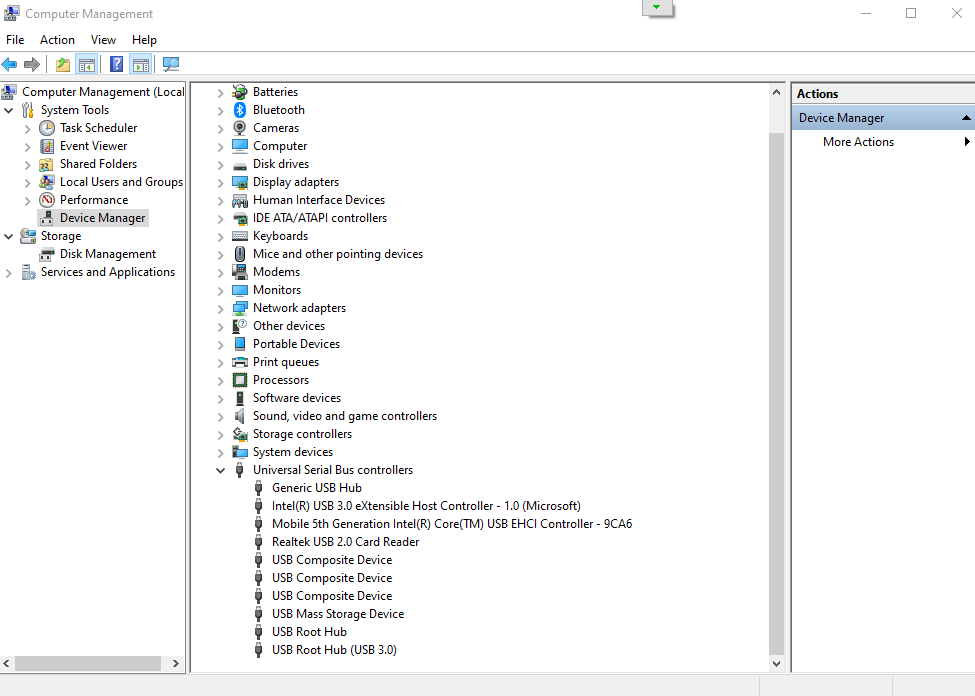The image size is (975, 696).
Task: Expand the Local Users and Groups node
Action: (x=27, y=183)
